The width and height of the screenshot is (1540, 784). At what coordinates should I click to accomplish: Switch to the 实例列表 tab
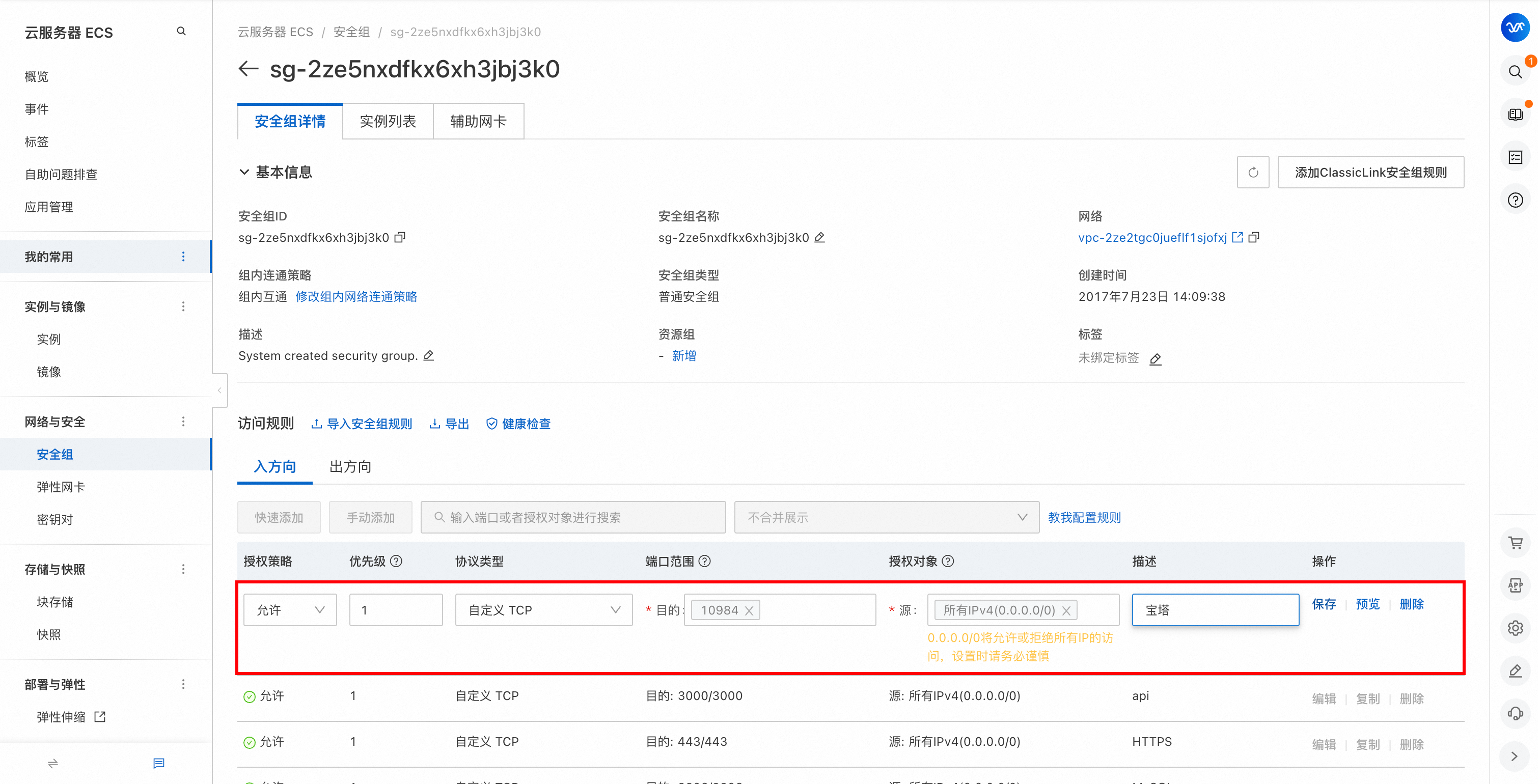[x=388, y=121]
